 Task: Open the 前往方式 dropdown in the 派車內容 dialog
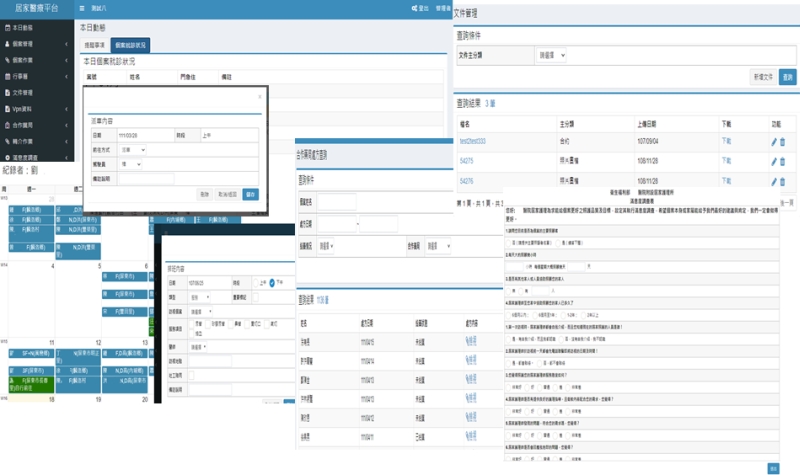[x=133, y=149]
